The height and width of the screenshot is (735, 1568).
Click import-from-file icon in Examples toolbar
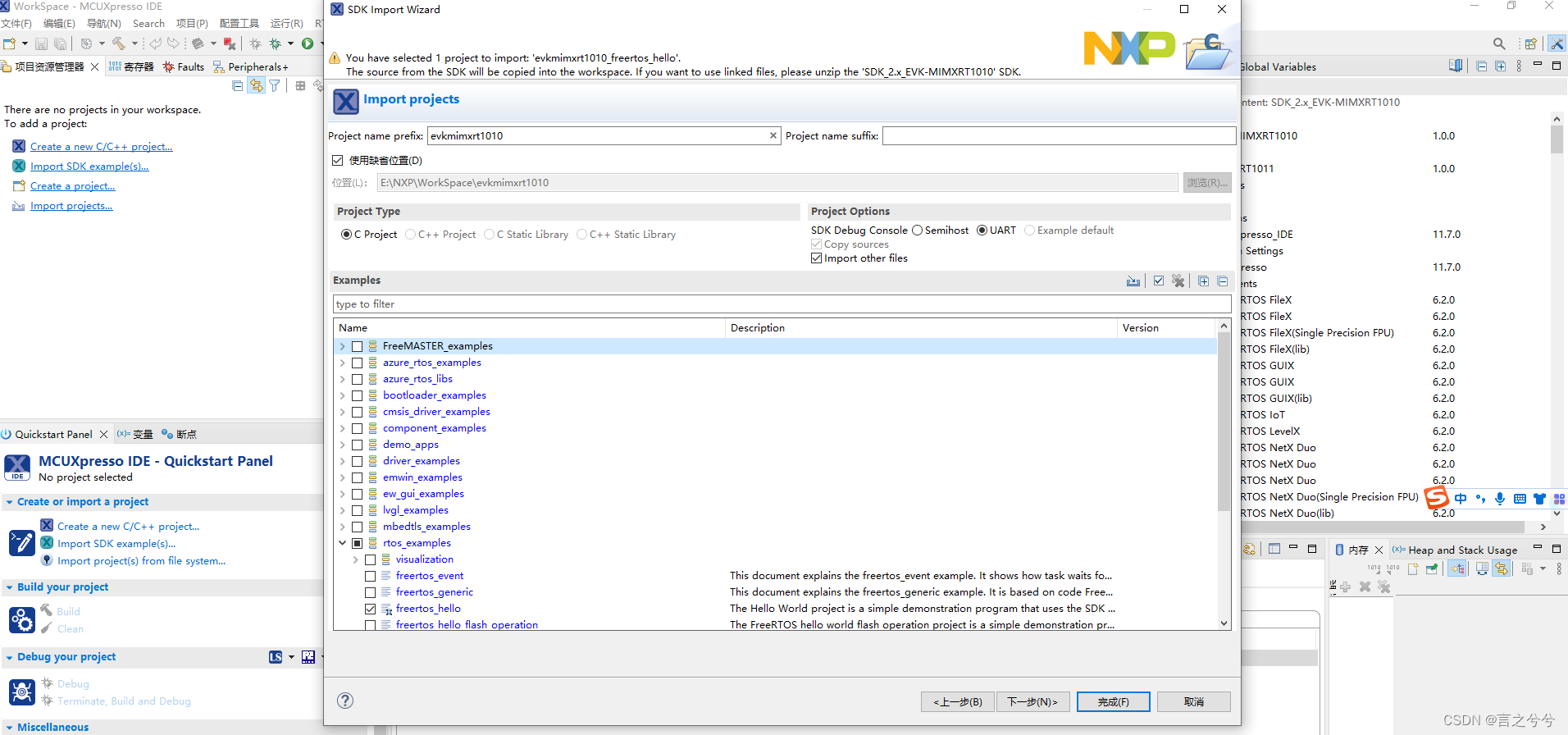(x=1133, y=281)
